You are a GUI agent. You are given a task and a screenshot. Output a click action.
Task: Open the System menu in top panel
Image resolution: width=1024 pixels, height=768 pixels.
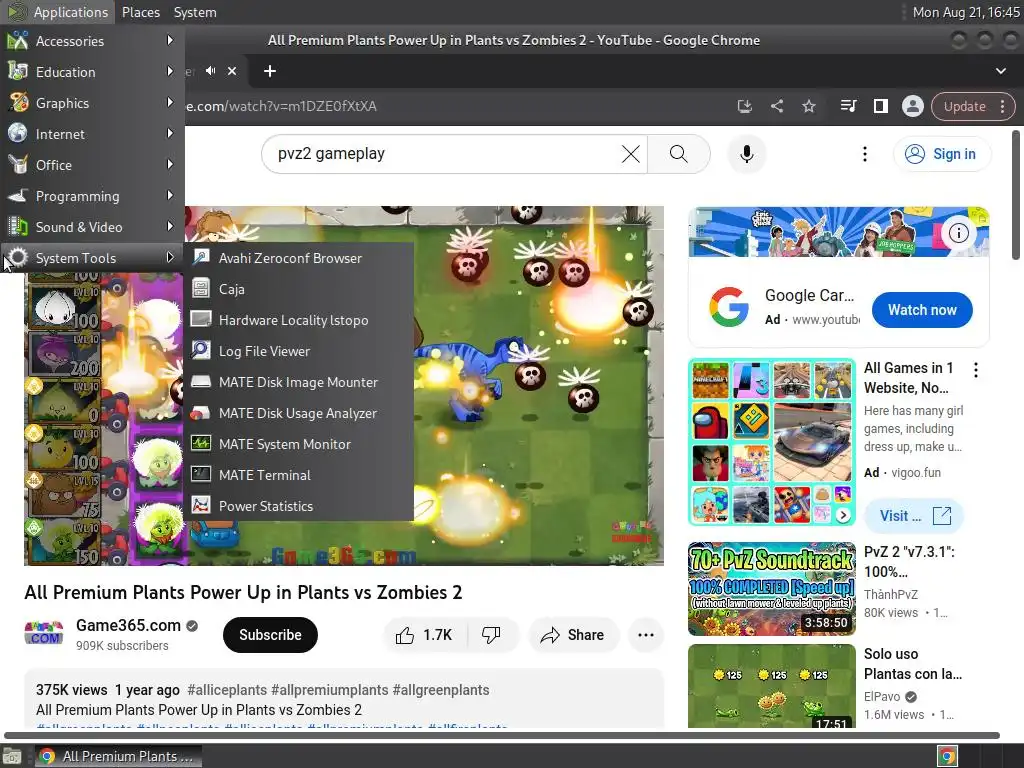195,12
